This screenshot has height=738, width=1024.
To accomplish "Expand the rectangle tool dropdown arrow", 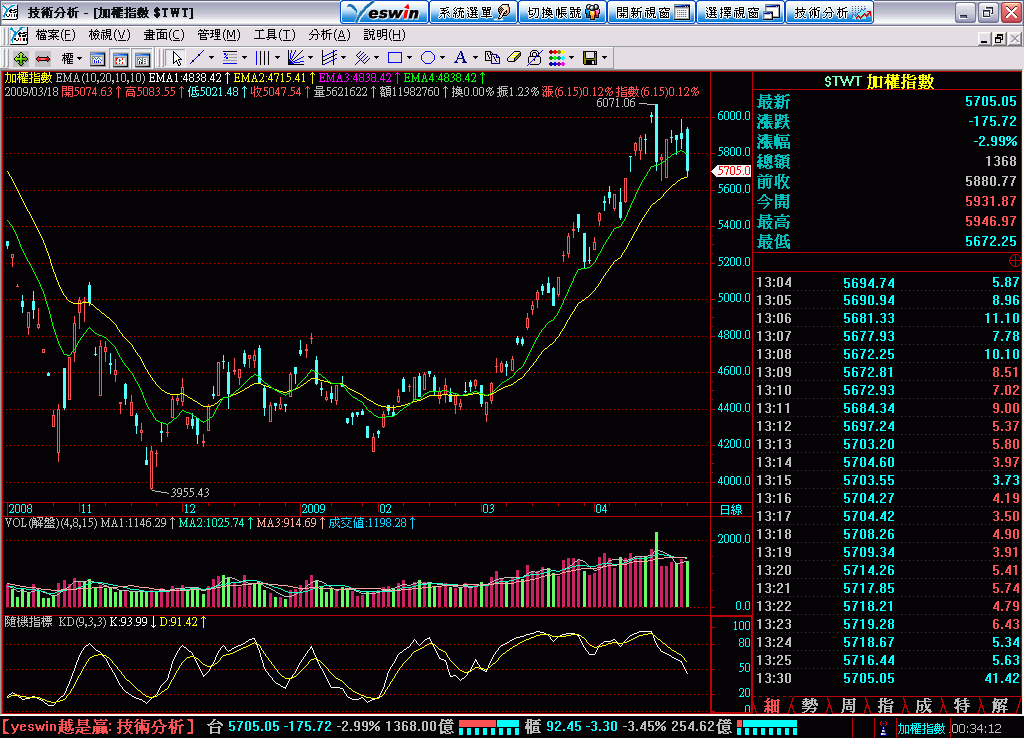I will coord(409,58).
